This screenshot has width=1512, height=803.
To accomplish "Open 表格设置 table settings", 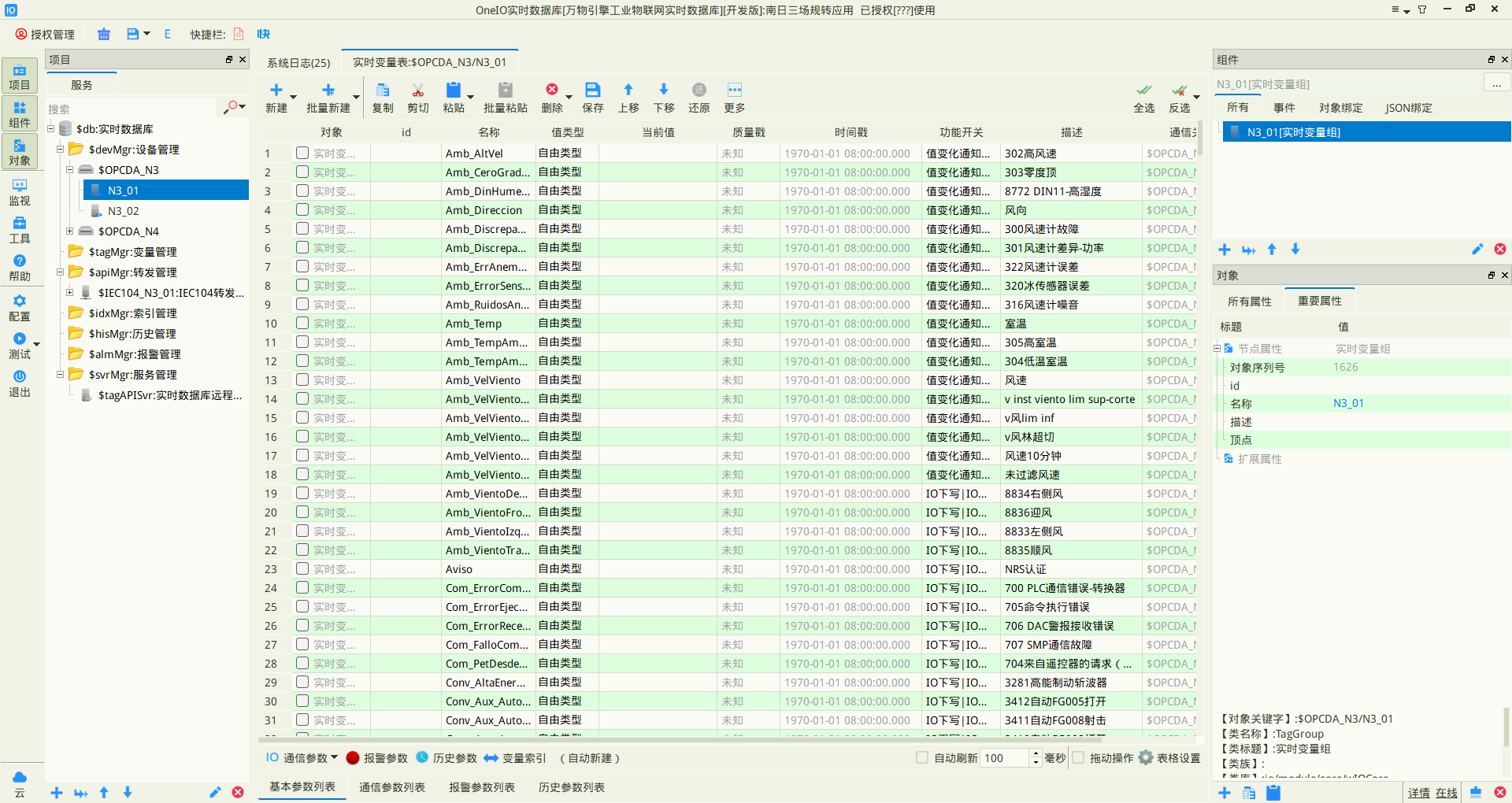I will [1170, 758].
